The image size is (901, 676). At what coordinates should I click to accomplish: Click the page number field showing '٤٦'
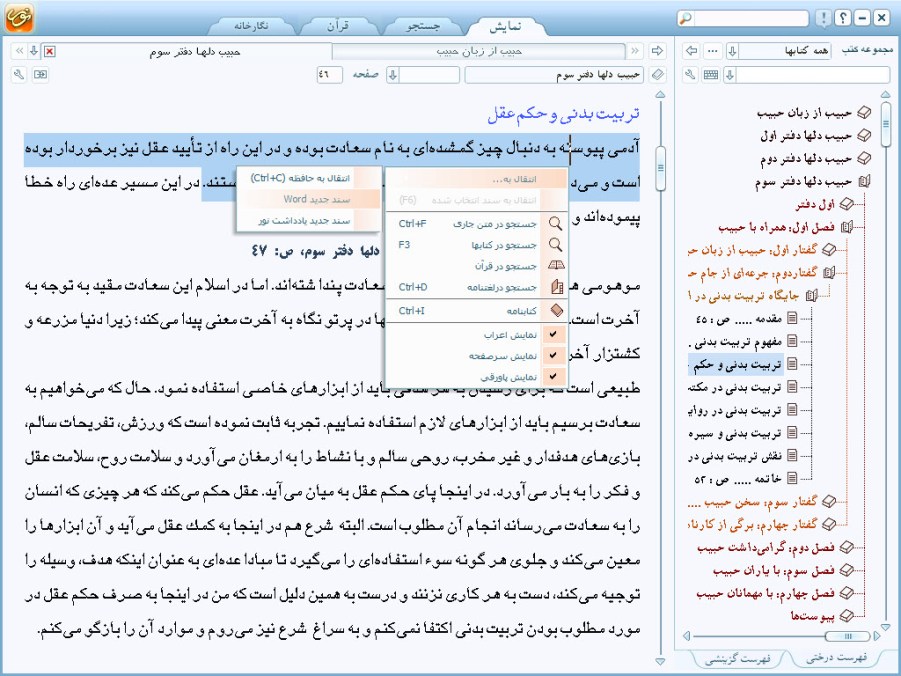[329, 75]
